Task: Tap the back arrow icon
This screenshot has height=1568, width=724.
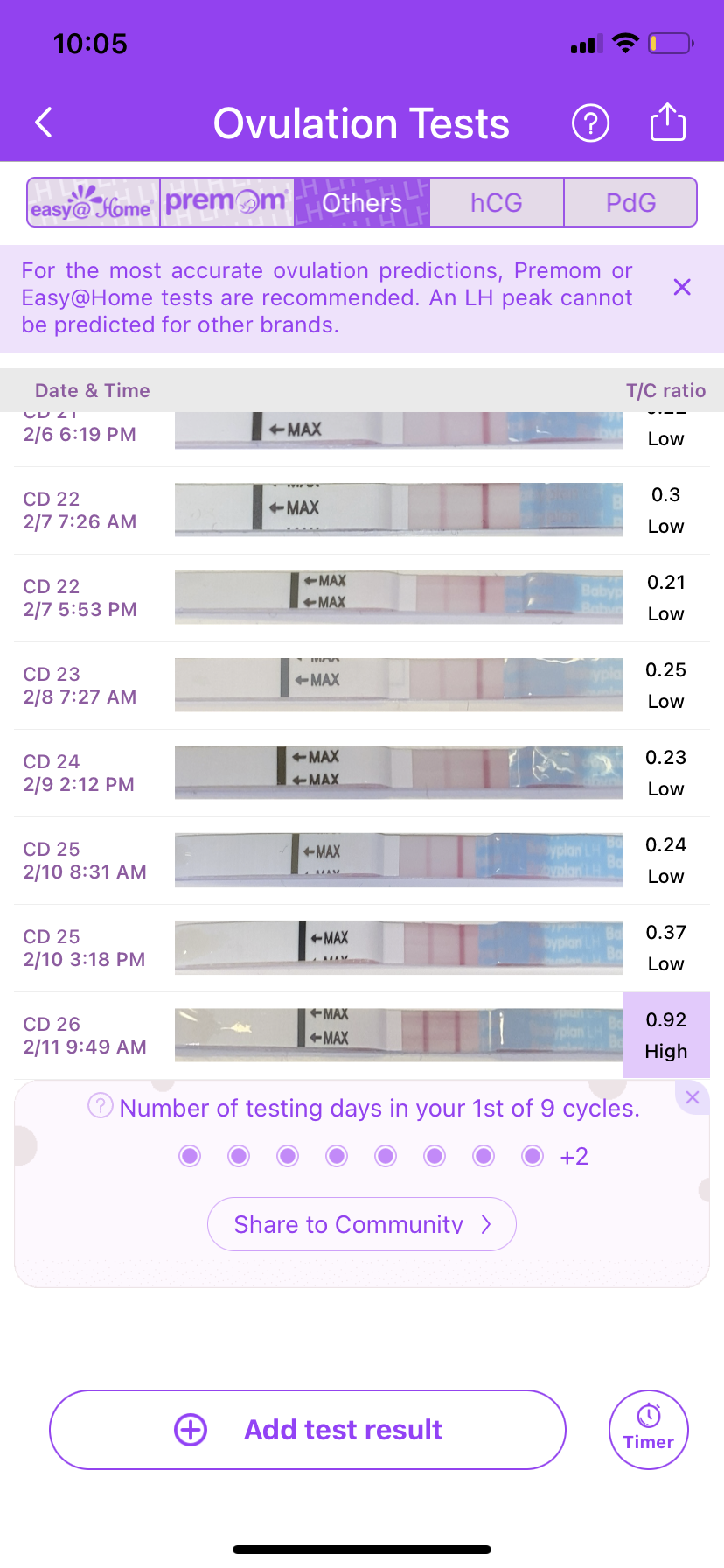Action: 45,123
